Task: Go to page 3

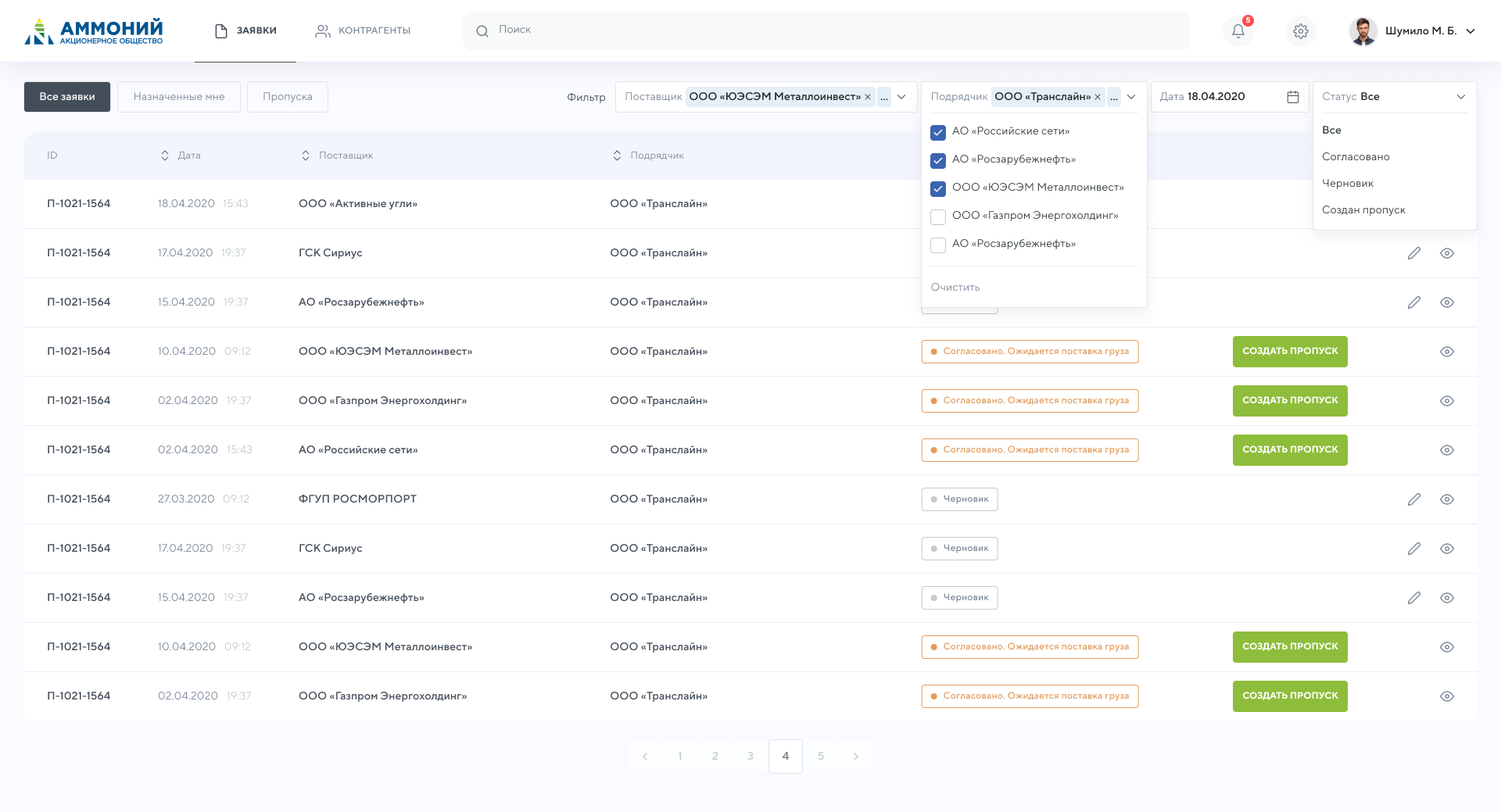Action: tap(750, 757)
